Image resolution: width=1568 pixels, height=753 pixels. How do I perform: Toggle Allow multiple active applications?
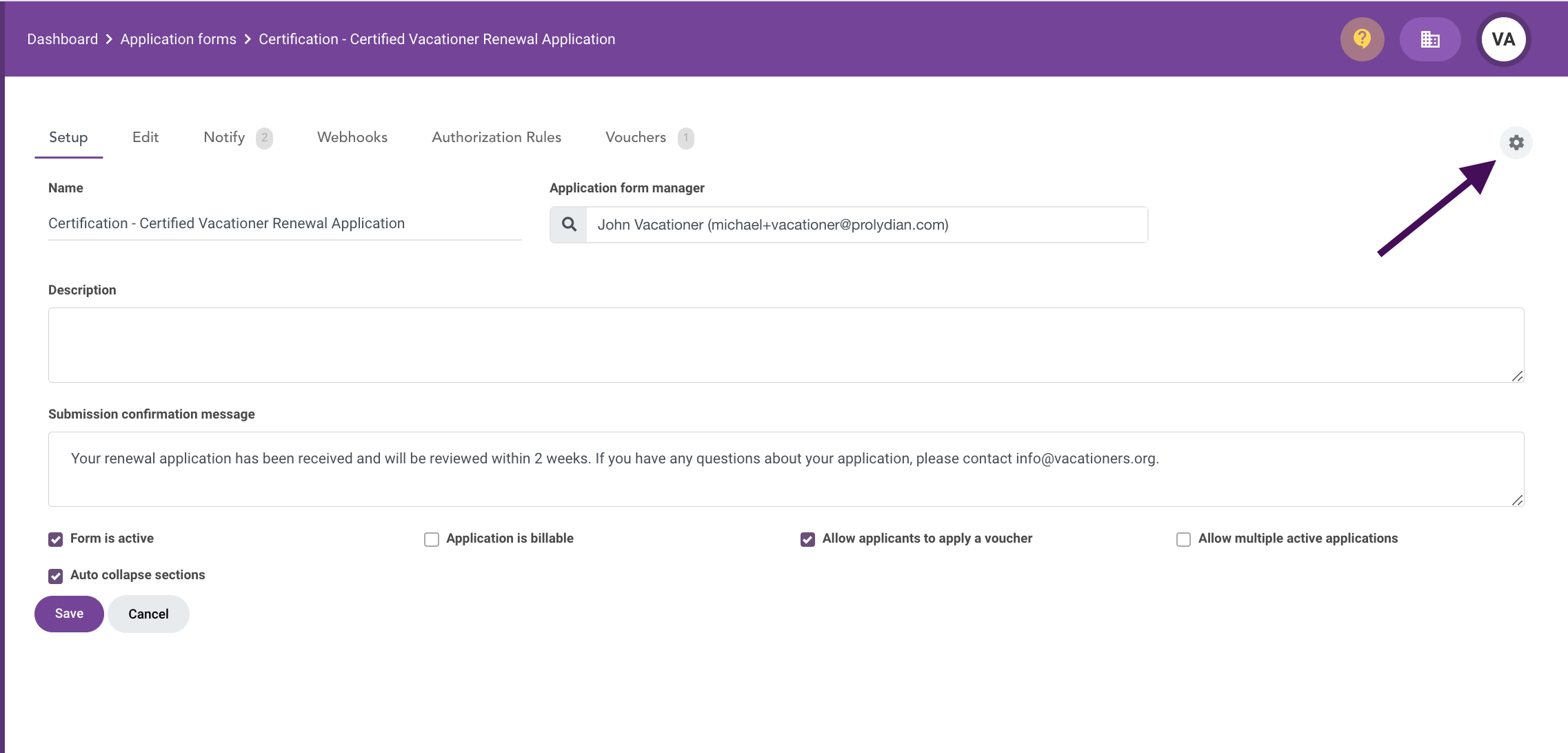pyautogui.click(x=1183, y=539)
